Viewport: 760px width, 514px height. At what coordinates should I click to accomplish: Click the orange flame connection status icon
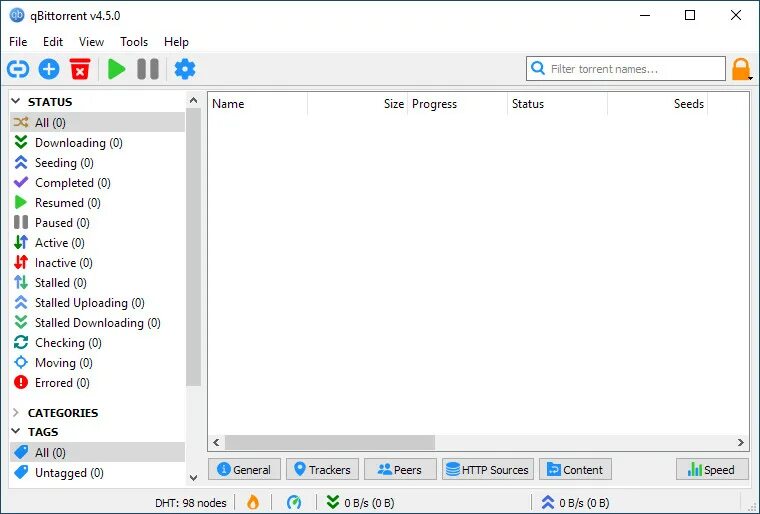tap(253, 502)
